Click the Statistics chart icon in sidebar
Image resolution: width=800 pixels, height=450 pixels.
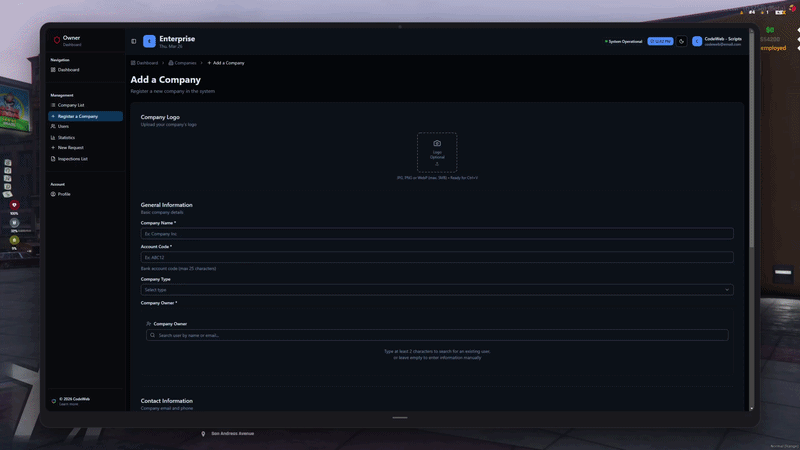53,137
